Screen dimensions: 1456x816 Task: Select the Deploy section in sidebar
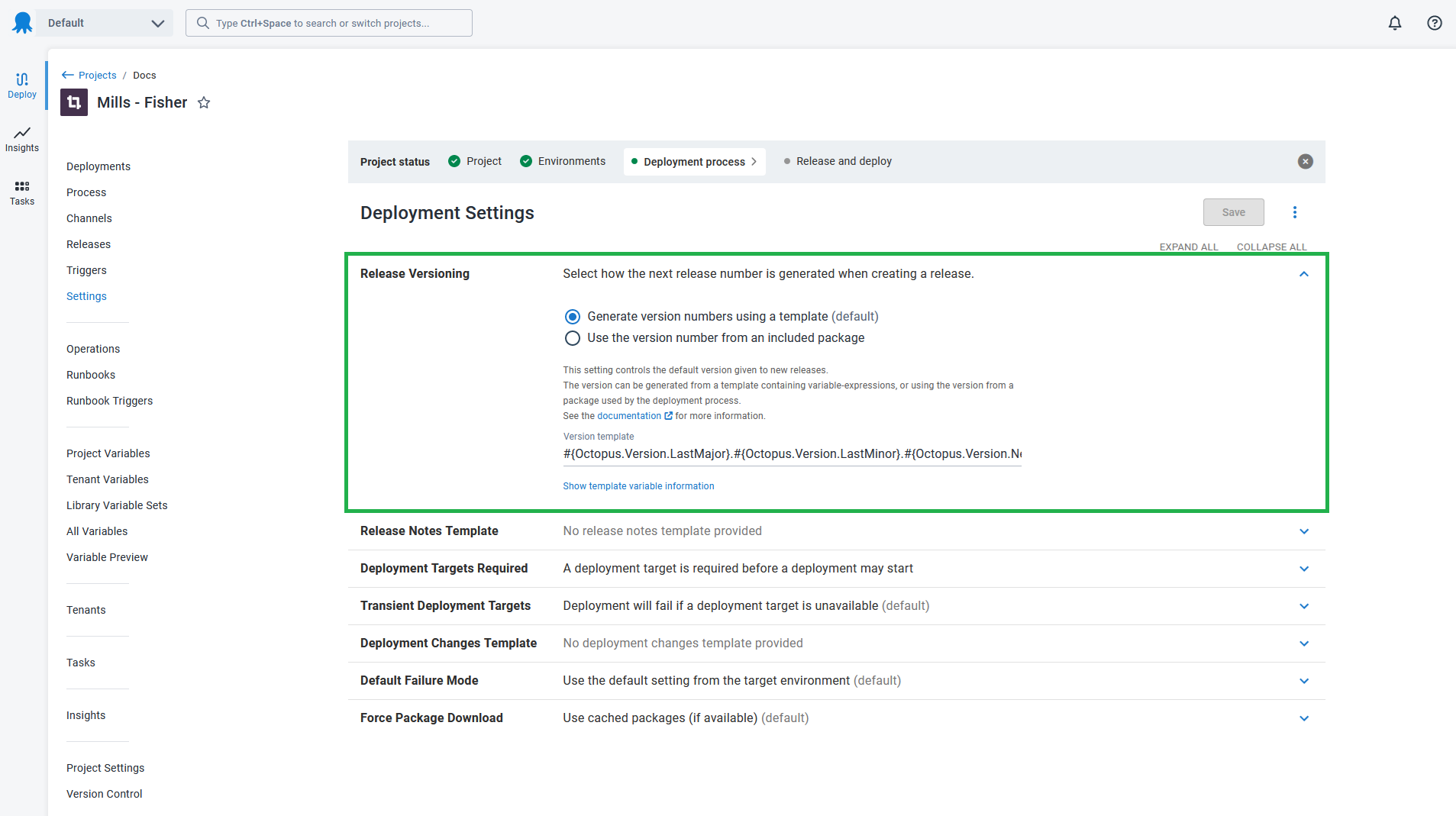(x=22, y=84)
